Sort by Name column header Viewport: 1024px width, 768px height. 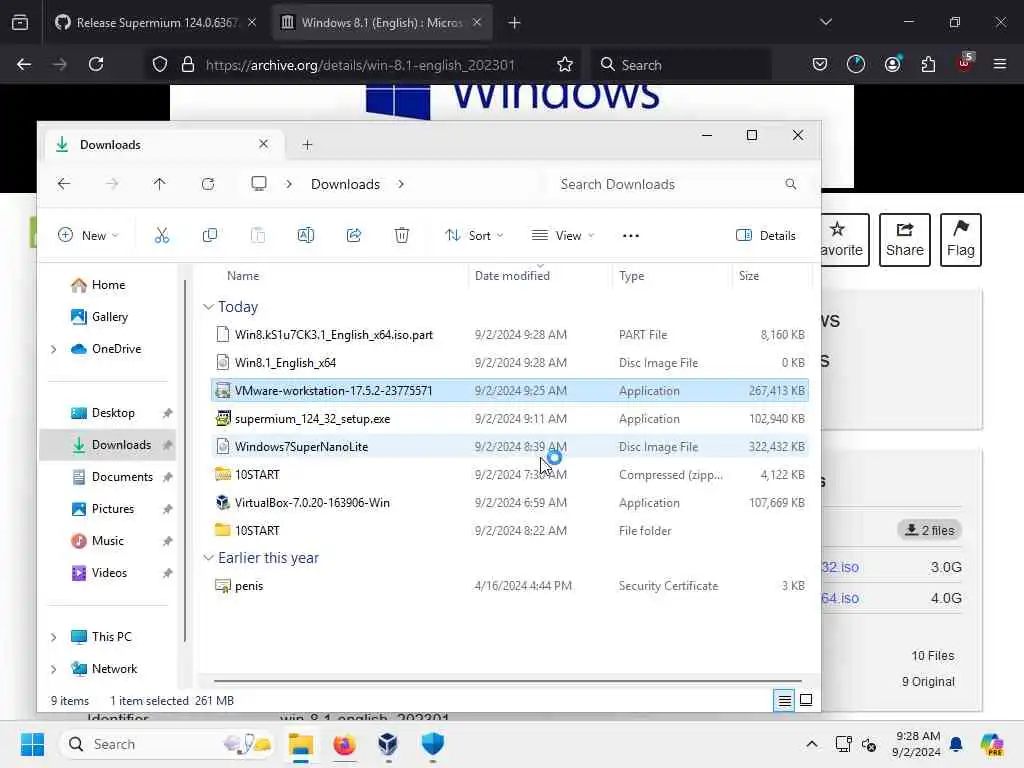243,276
